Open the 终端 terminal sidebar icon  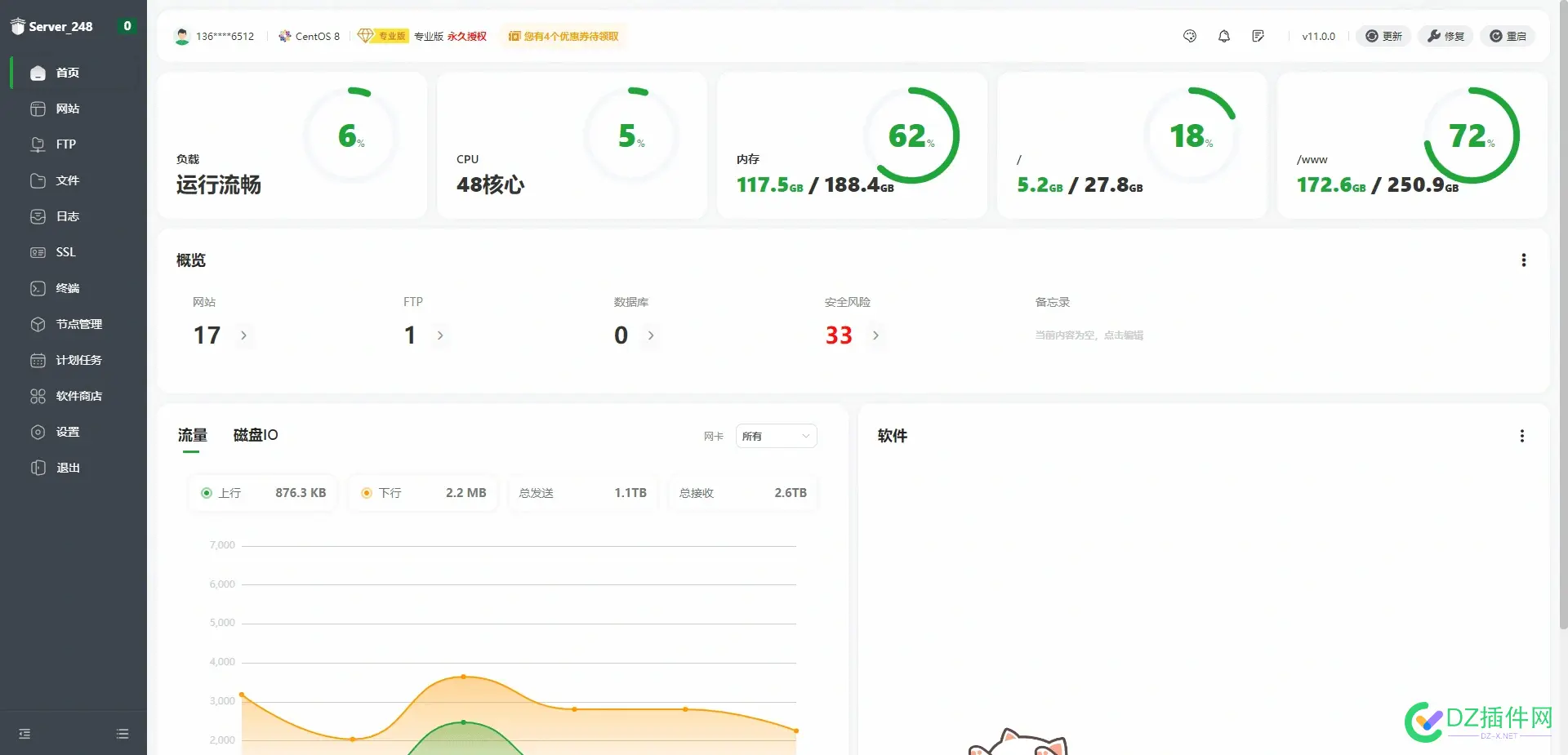38,288
